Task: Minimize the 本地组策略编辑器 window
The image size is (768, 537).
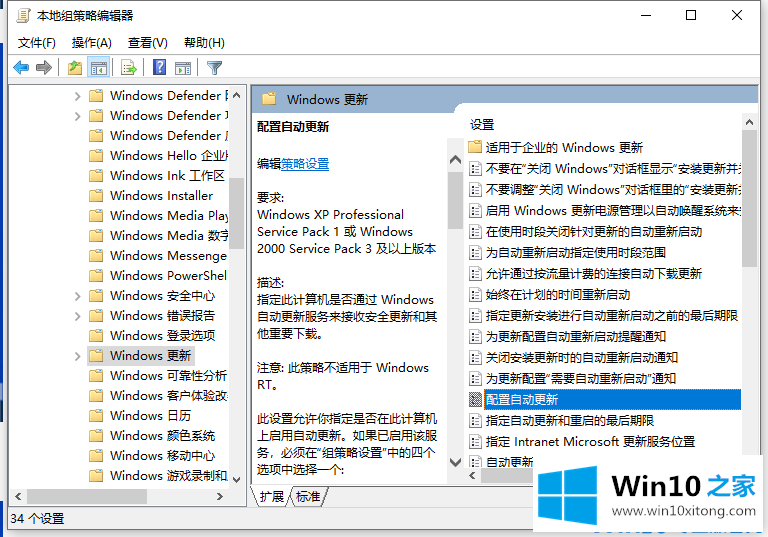Action: 646,15
